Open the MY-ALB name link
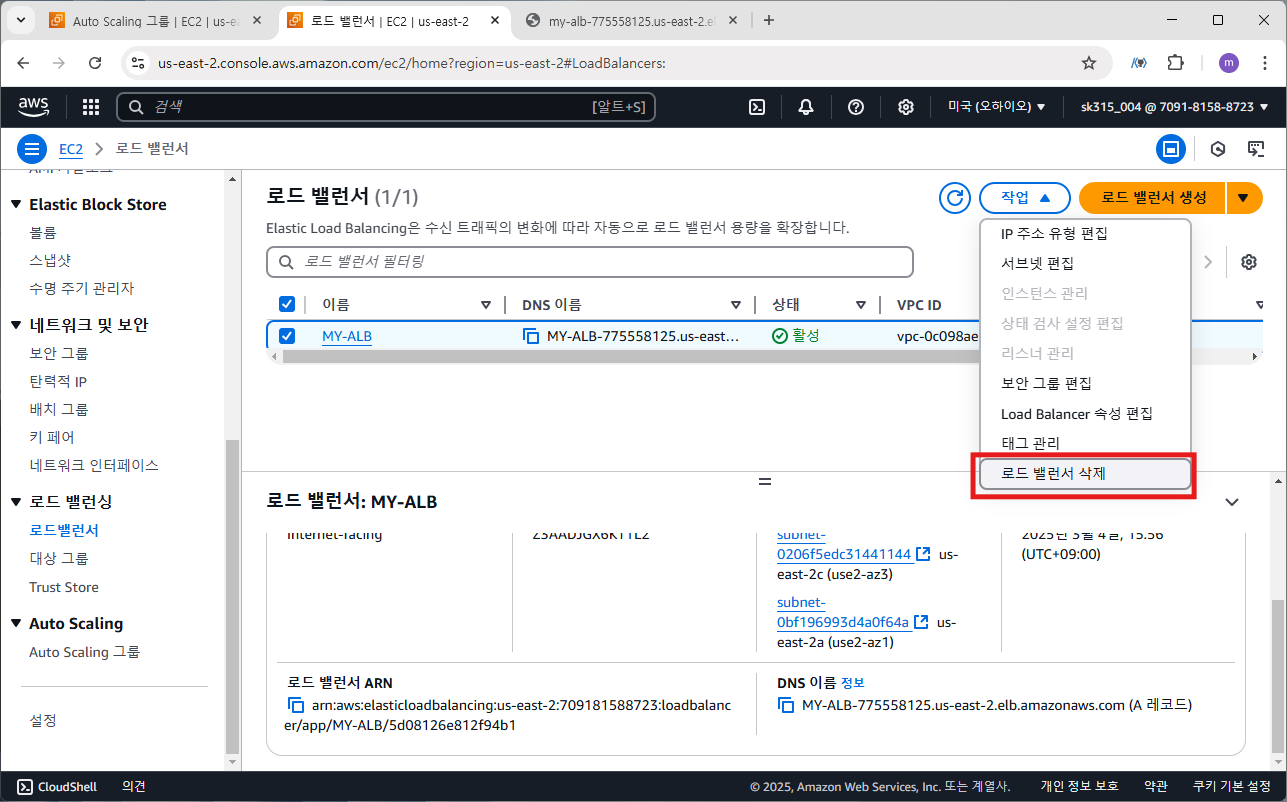This screenshot has height=802, width=1287. (x=347, y=336)
